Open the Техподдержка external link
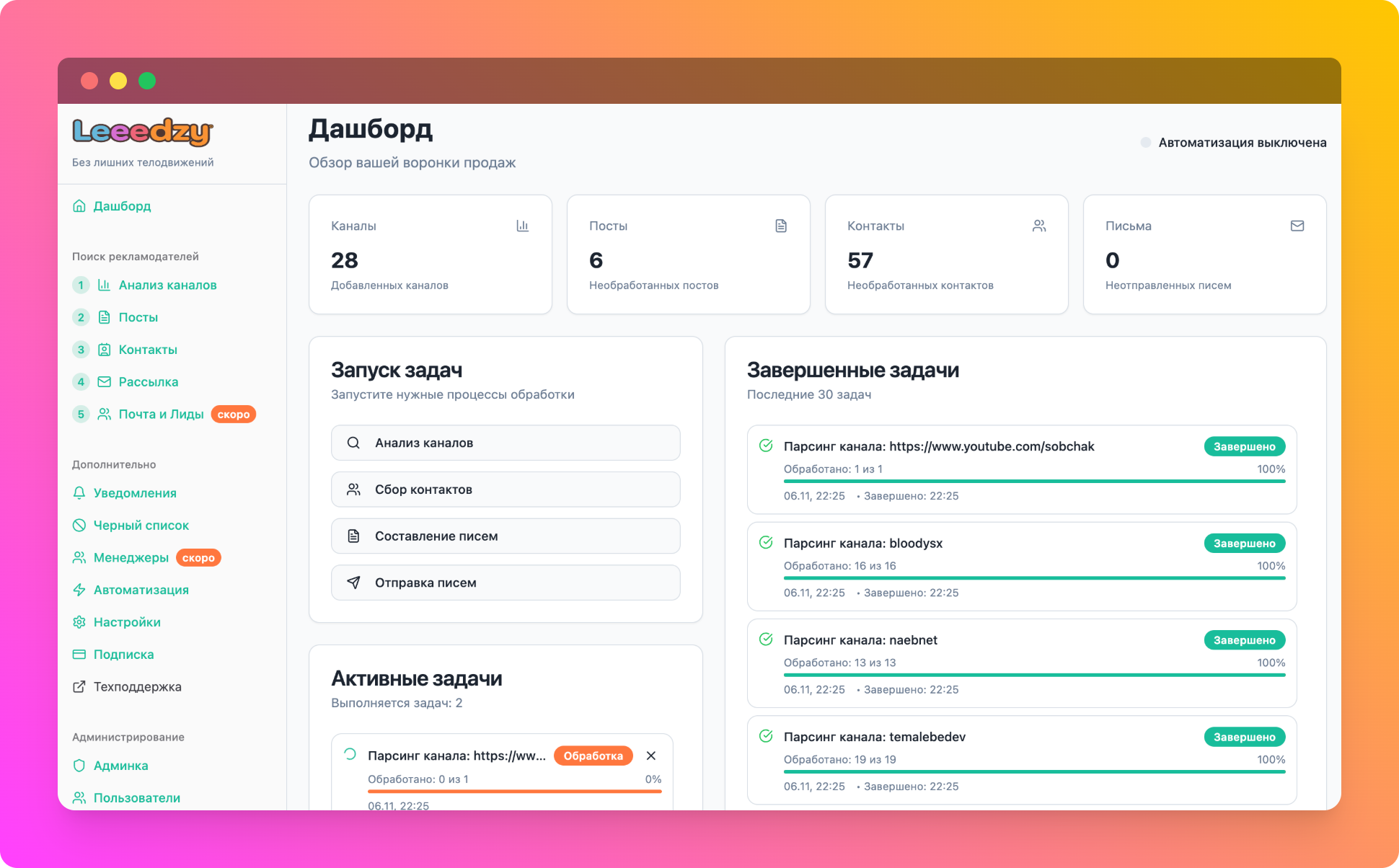The width and height of the screenshot is (1399, 868). point(137,687)
